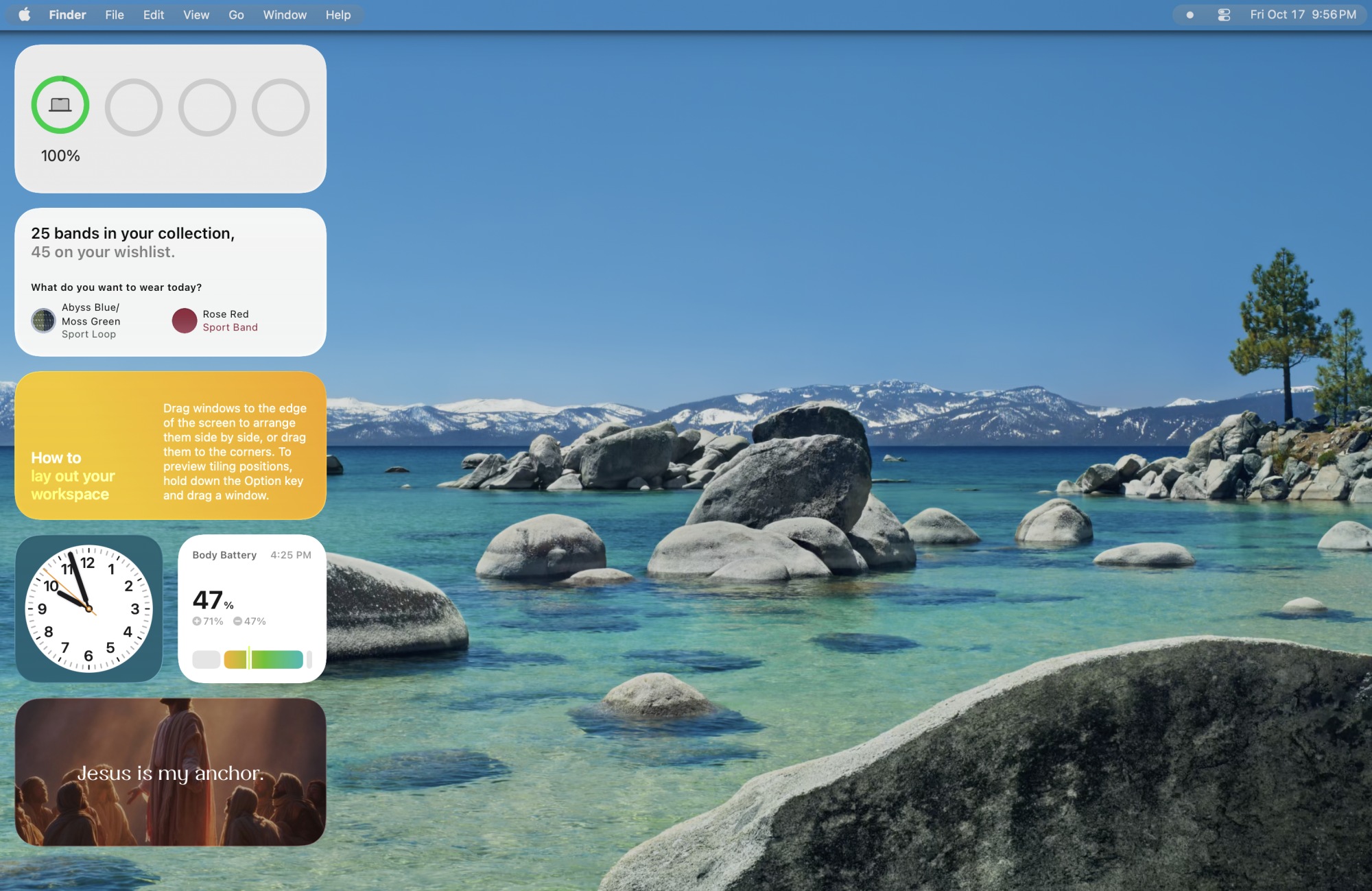The height and width of the screenshot is (891, 1372).
Task: Open the Edit menu
Action: 154,14
